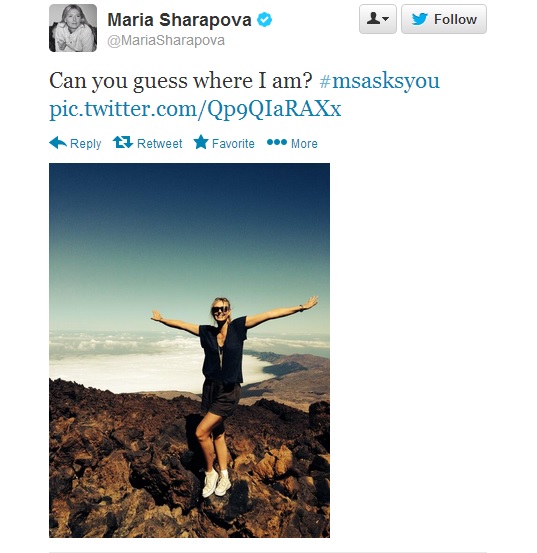Follow Maria Sharapova
Viewport: 537px width, 553px height.
tap(444, 19)
